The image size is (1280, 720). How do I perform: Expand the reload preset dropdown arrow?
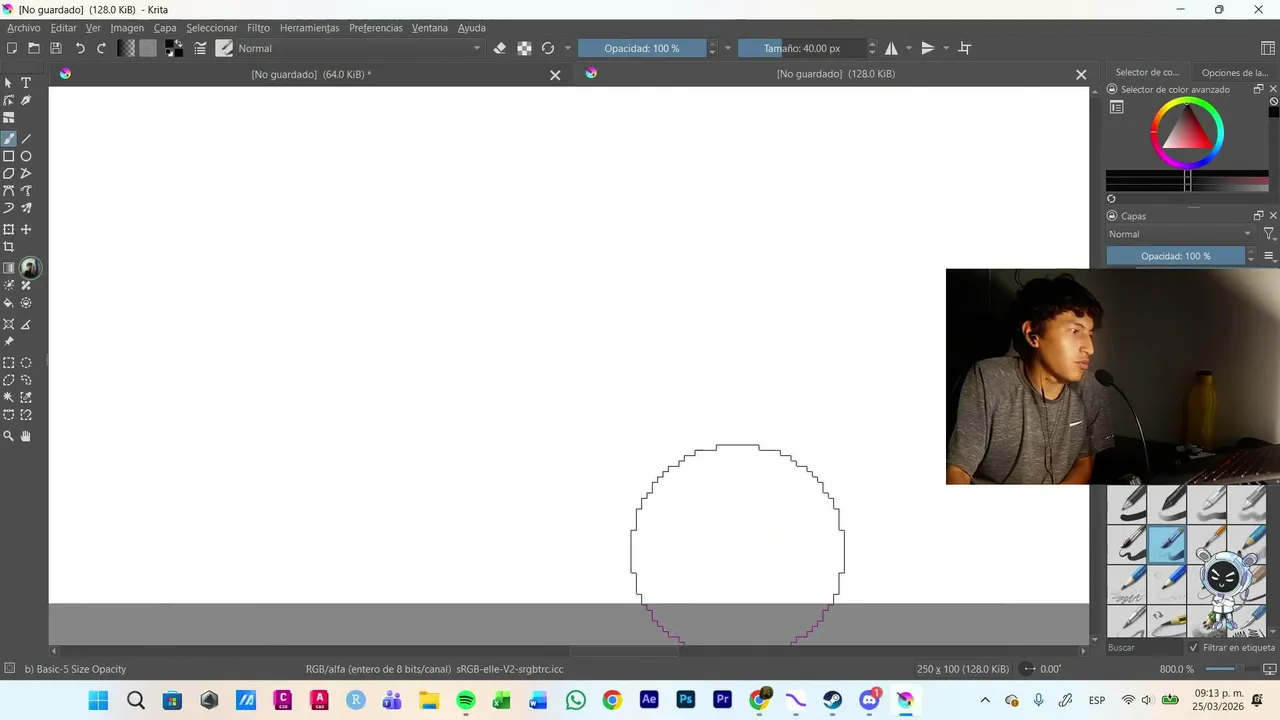(x=568, y=48)
